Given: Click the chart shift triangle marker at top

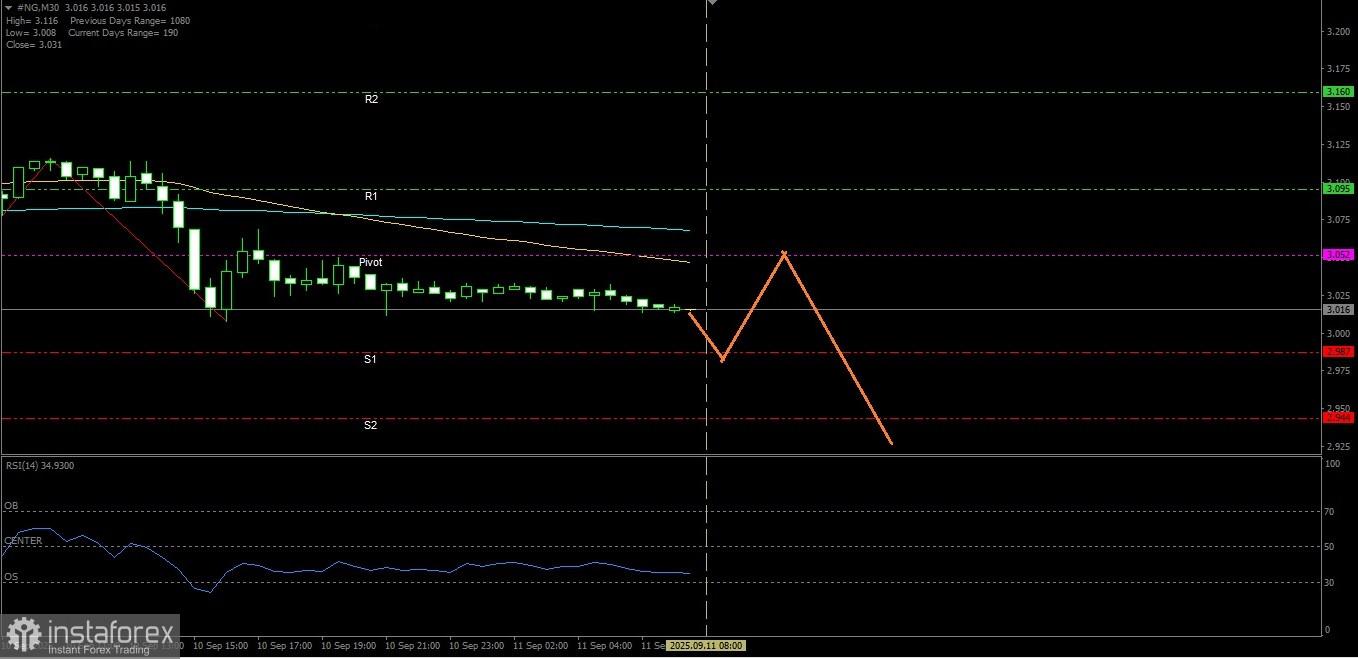Looking at the screenshot, I should pos(712,3).
